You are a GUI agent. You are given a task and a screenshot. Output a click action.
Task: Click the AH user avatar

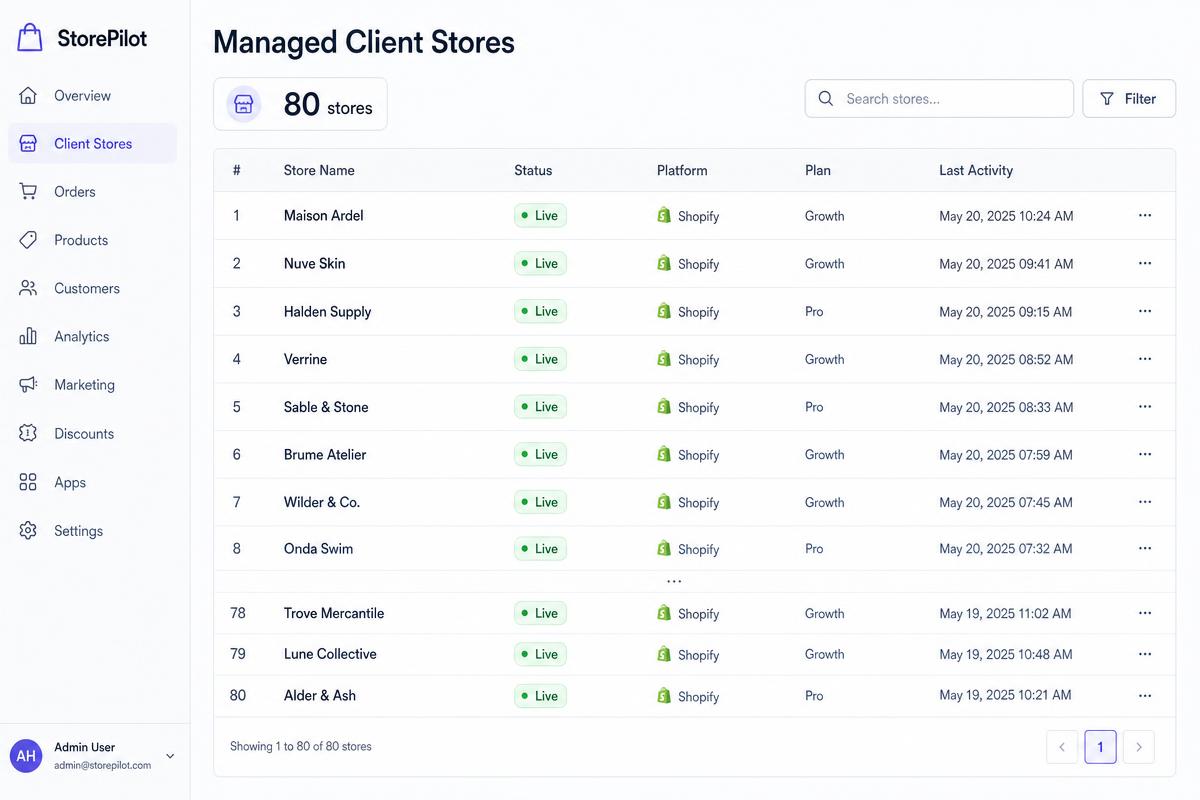pos(26,756)
